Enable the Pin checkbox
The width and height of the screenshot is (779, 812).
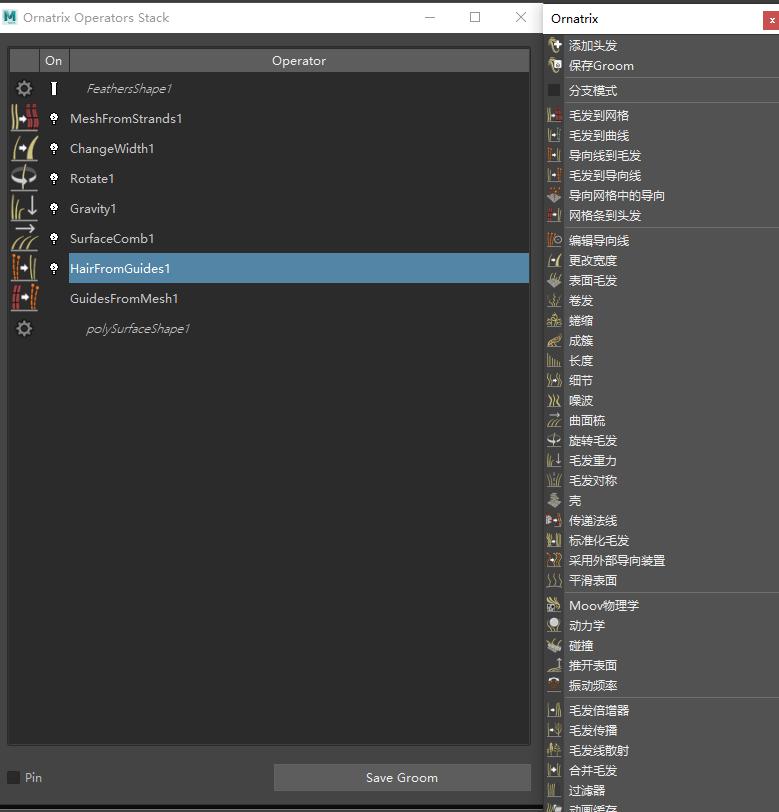14,778
